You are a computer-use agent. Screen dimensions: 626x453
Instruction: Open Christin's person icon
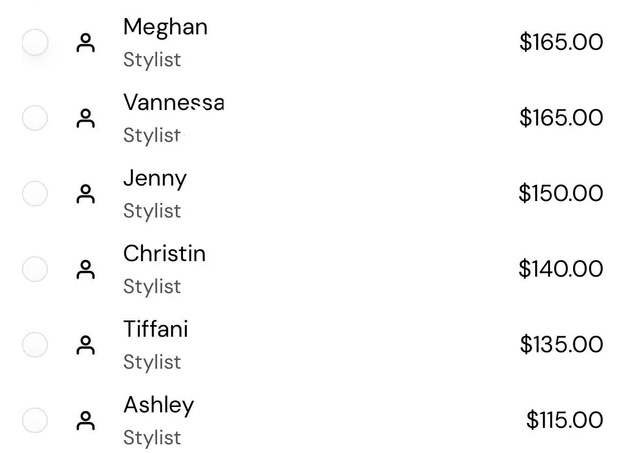pos(85,269)
